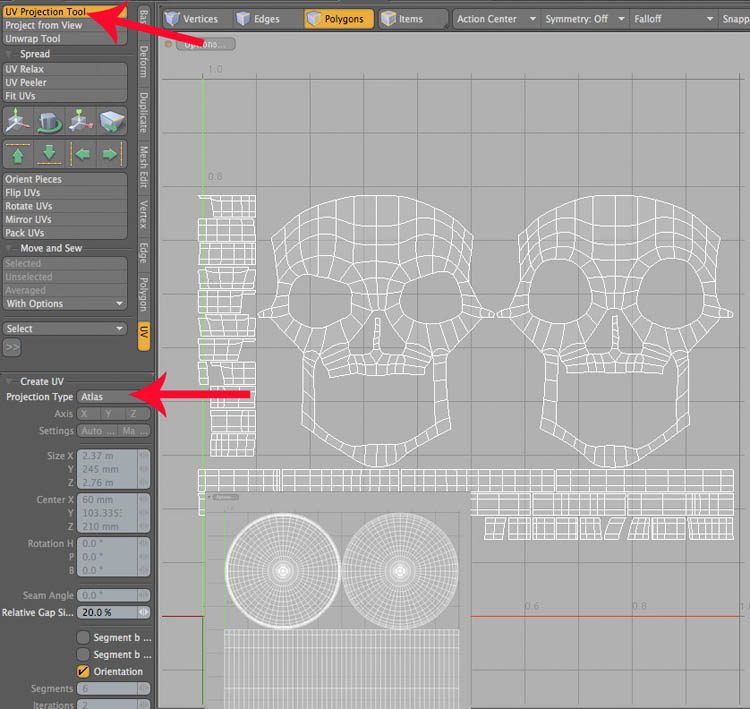750x709 pixels.
Task: Click the Pack UVs button
Action: [65, 233]
